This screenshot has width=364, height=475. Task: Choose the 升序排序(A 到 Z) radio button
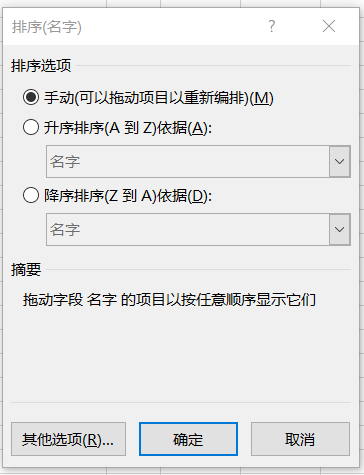pyautogui.click(x=31, y=127)
